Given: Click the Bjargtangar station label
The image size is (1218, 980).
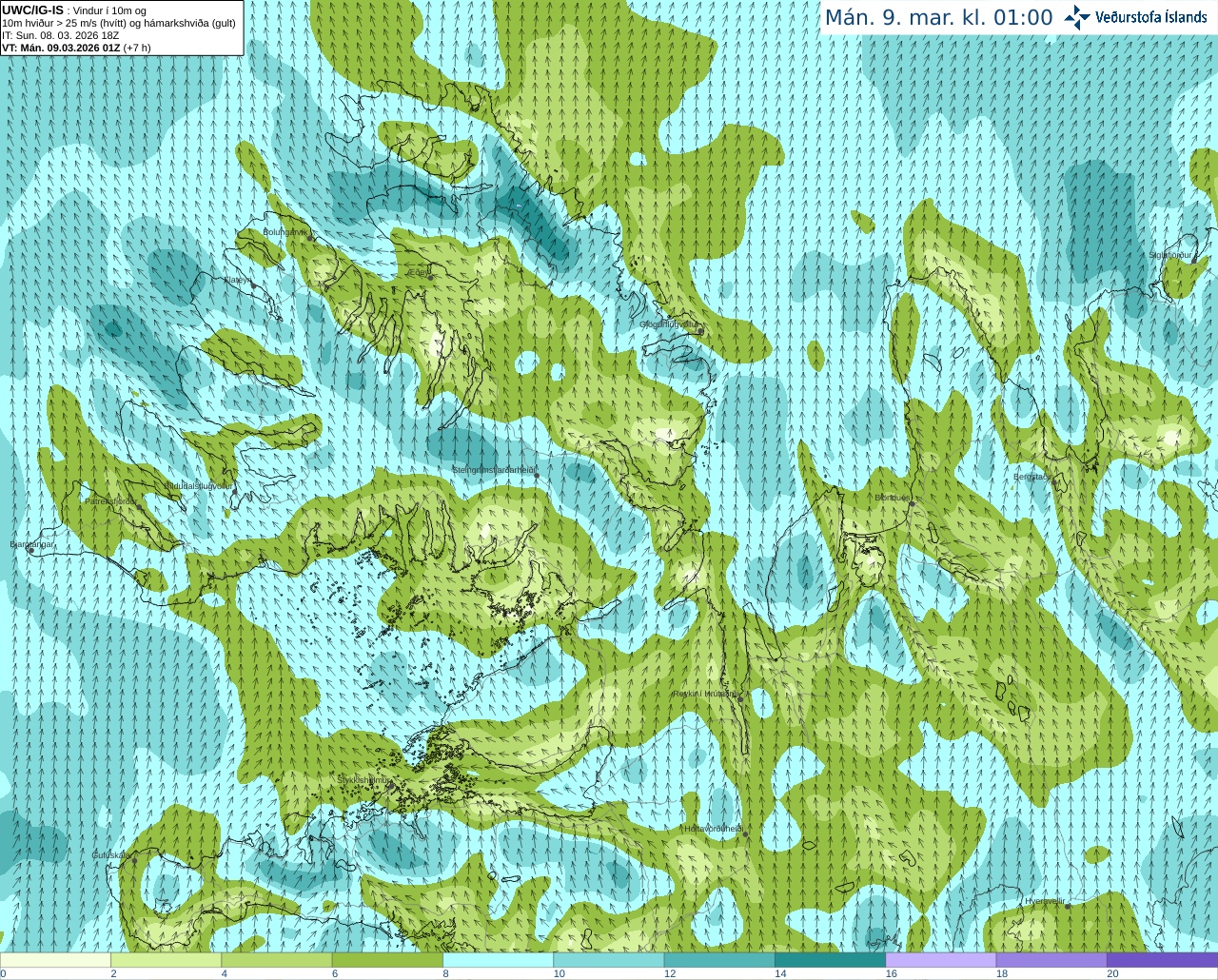Looking at the screenshot, I should pyautogui.click(x=32, y=544).
